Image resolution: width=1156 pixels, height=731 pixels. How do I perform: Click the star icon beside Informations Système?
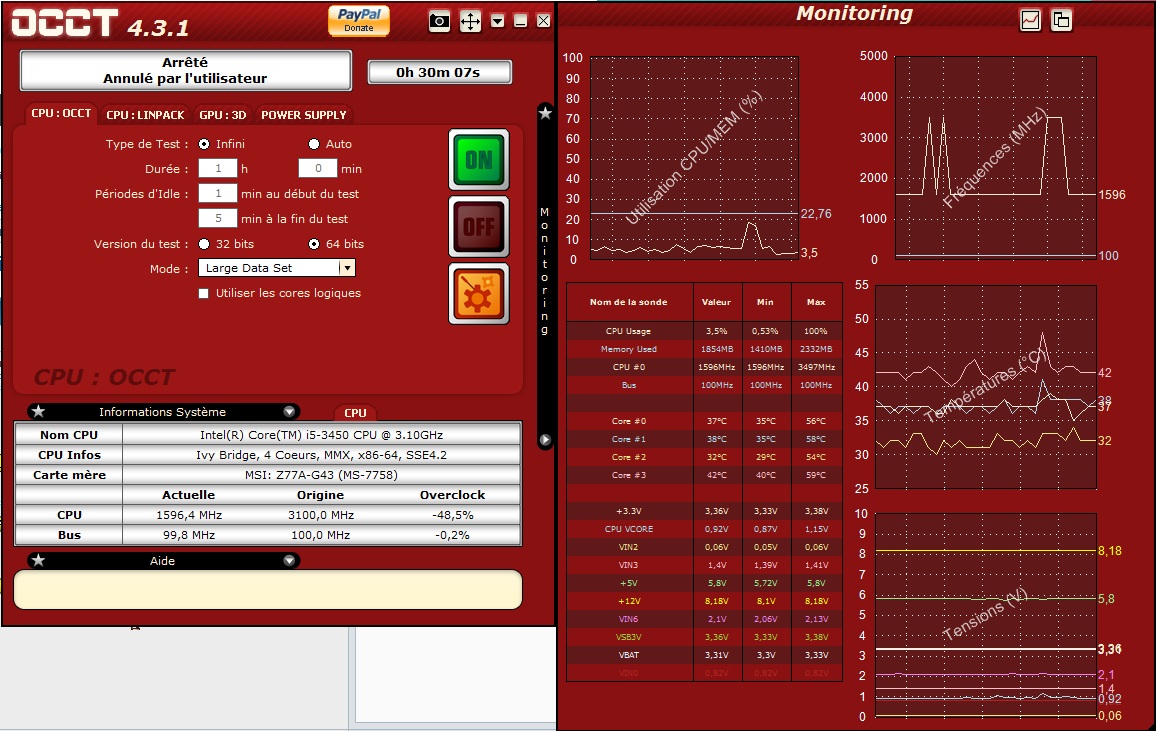(38, 412)
